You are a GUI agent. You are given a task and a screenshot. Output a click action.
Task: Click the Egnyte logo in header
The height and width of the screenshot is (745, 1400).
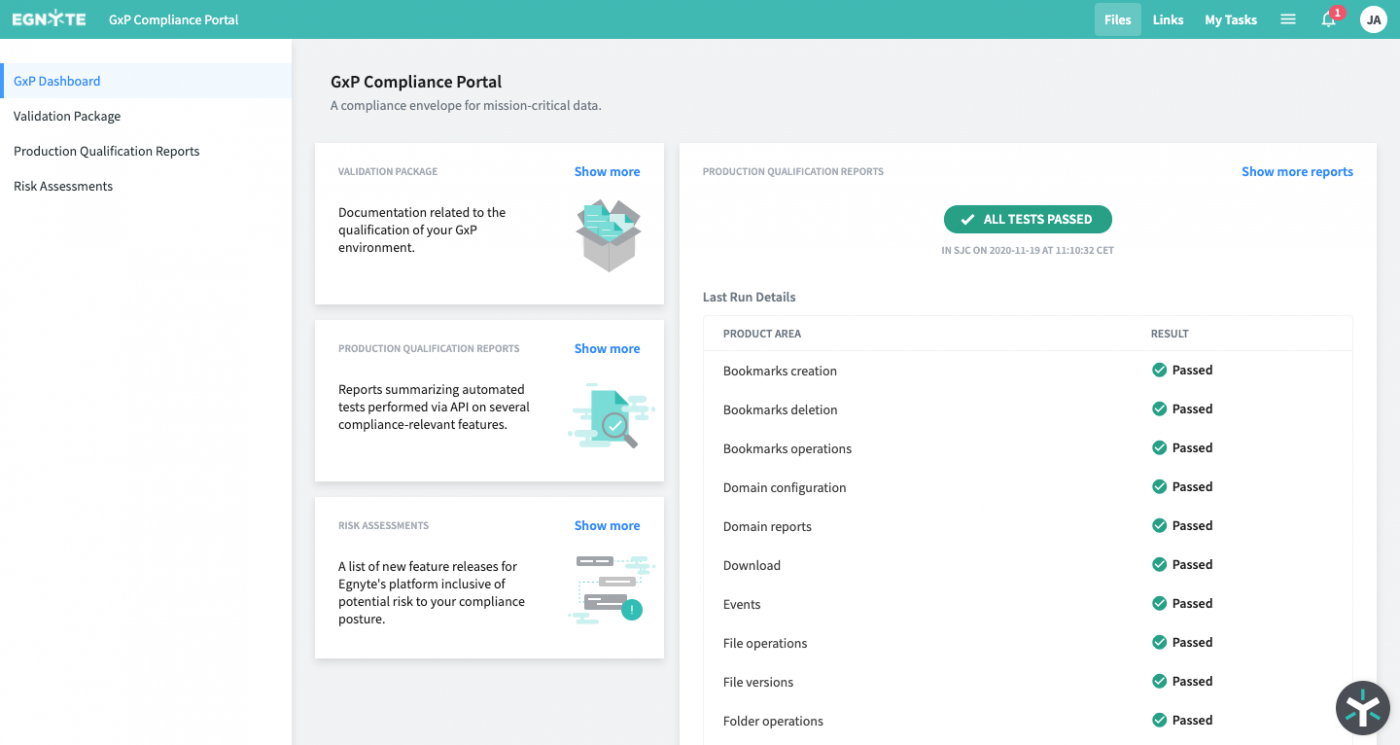[x=48, y=19]
